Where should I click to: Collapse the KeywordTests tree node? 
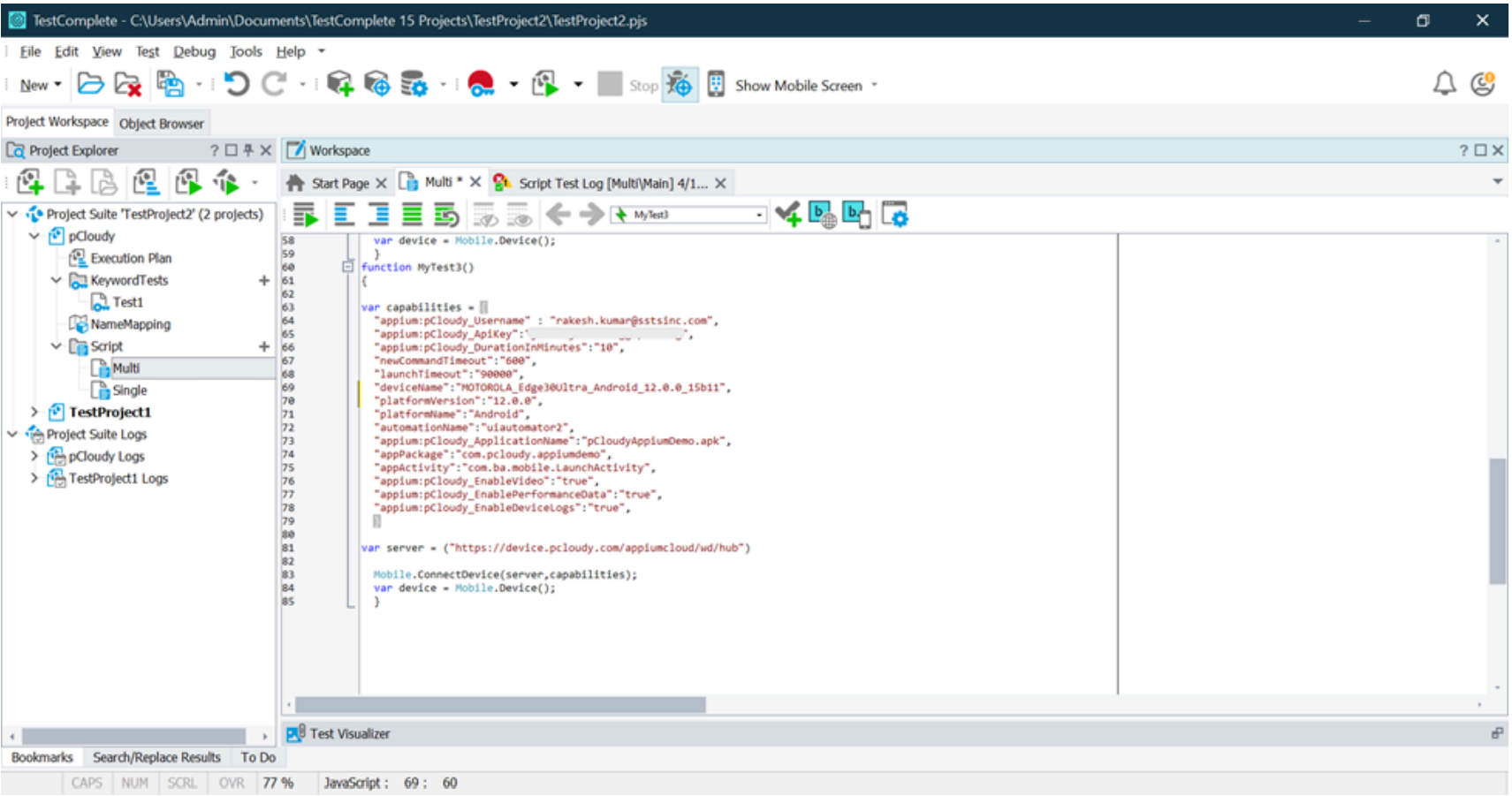pyautogui.click(x=57, y=280)
